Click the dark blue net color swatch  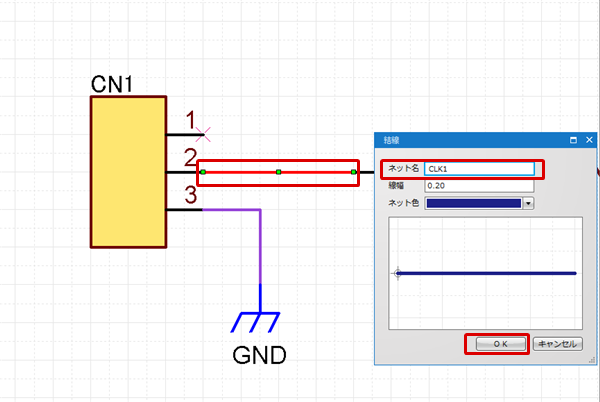click(473, 203)
